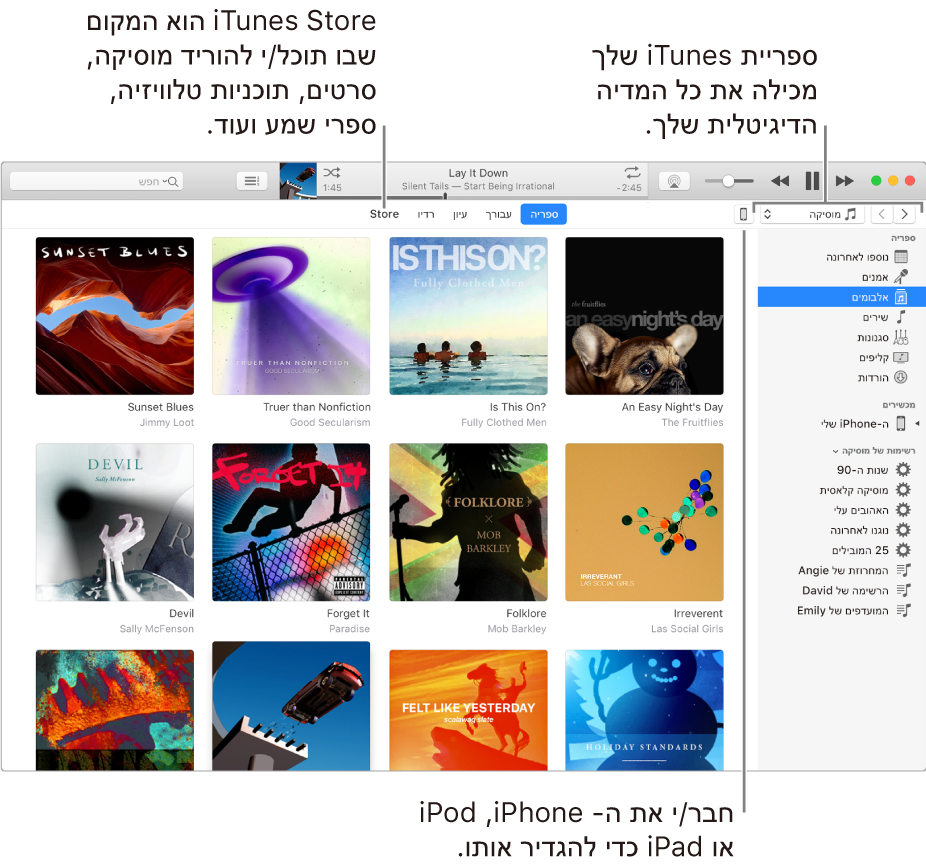The height and width of the screenshot is (865, 926).
Task: Open the Sunset Blues album cover
Action: tap(115, 316)
